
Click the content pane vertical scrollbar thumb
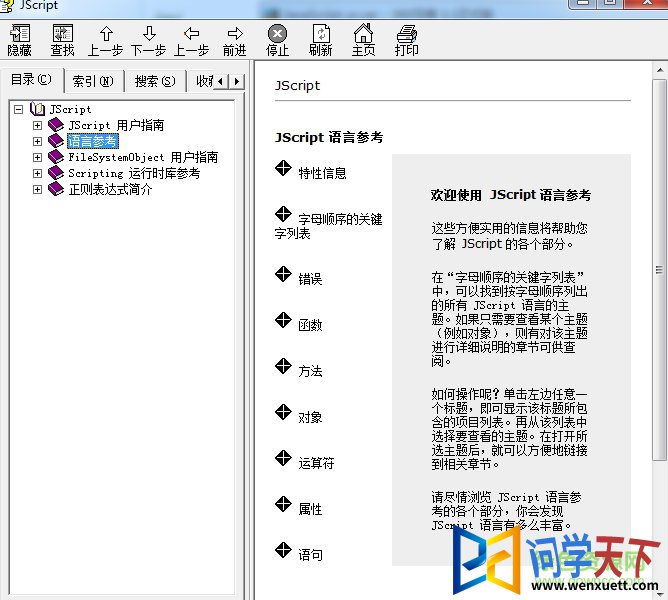click(x=659, y=269)
